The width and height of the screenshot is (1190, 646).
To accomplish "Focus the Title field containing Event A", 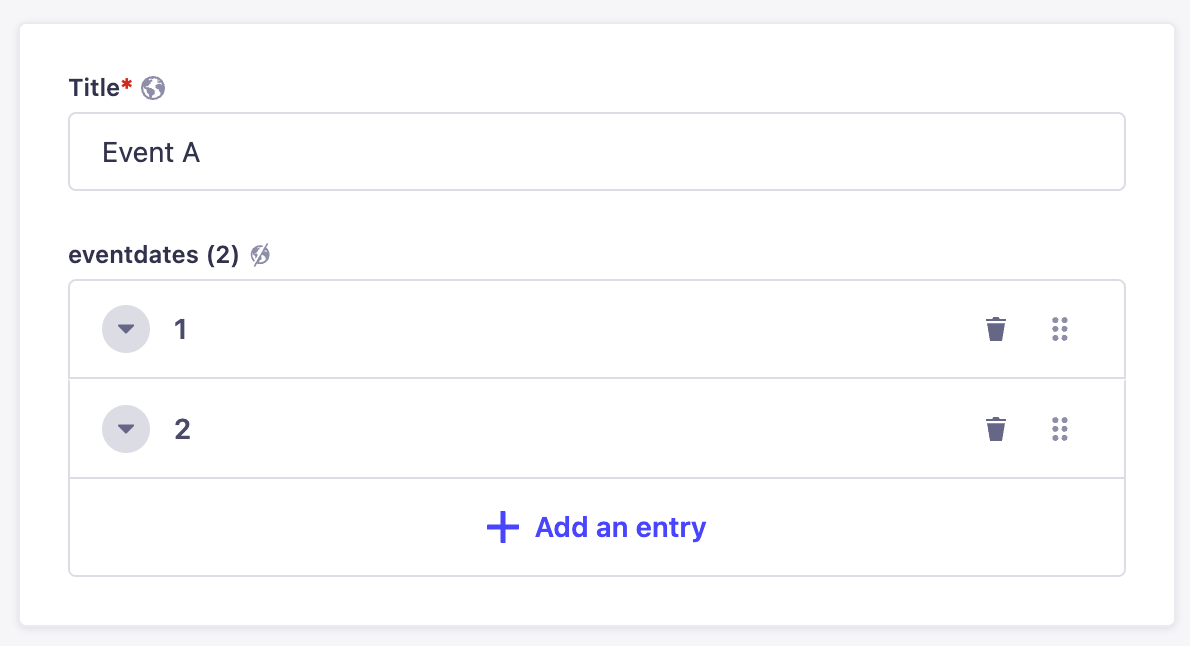I will [x=596, y=152].
